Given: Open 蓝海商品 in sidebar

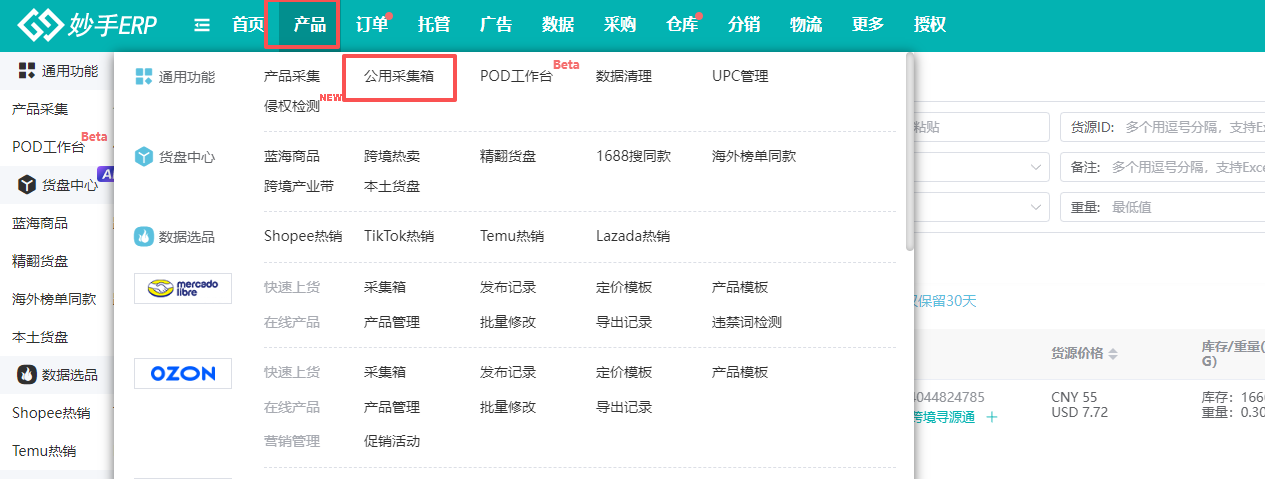Looking at the screenshot, I should [40, 223].
